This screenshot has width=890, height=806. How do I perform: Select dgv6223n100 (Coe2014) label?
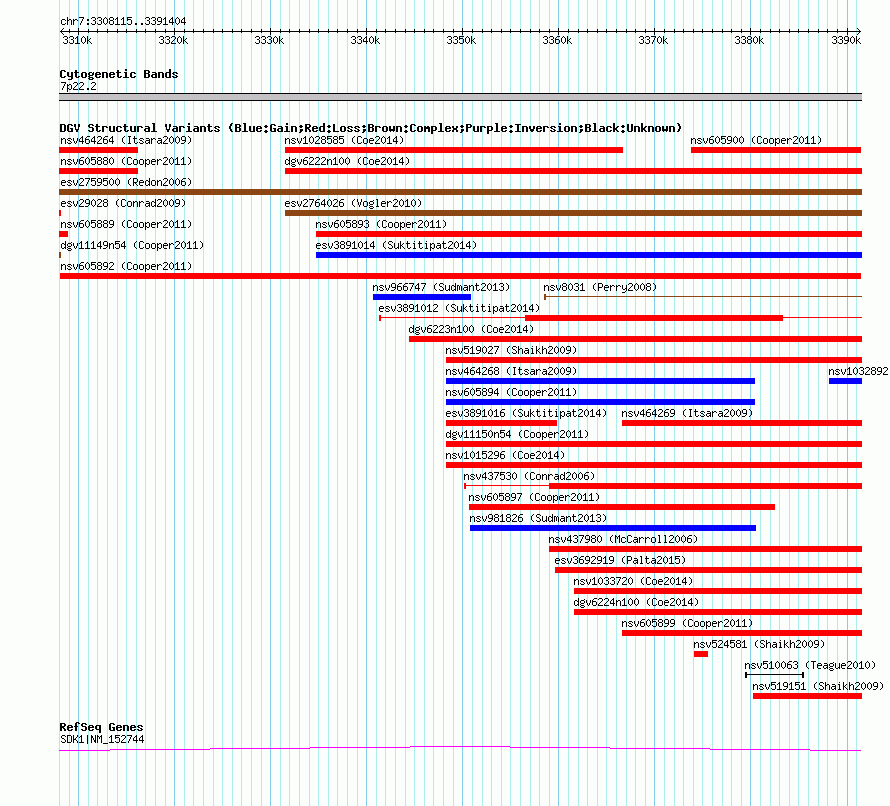pos(471,329)
